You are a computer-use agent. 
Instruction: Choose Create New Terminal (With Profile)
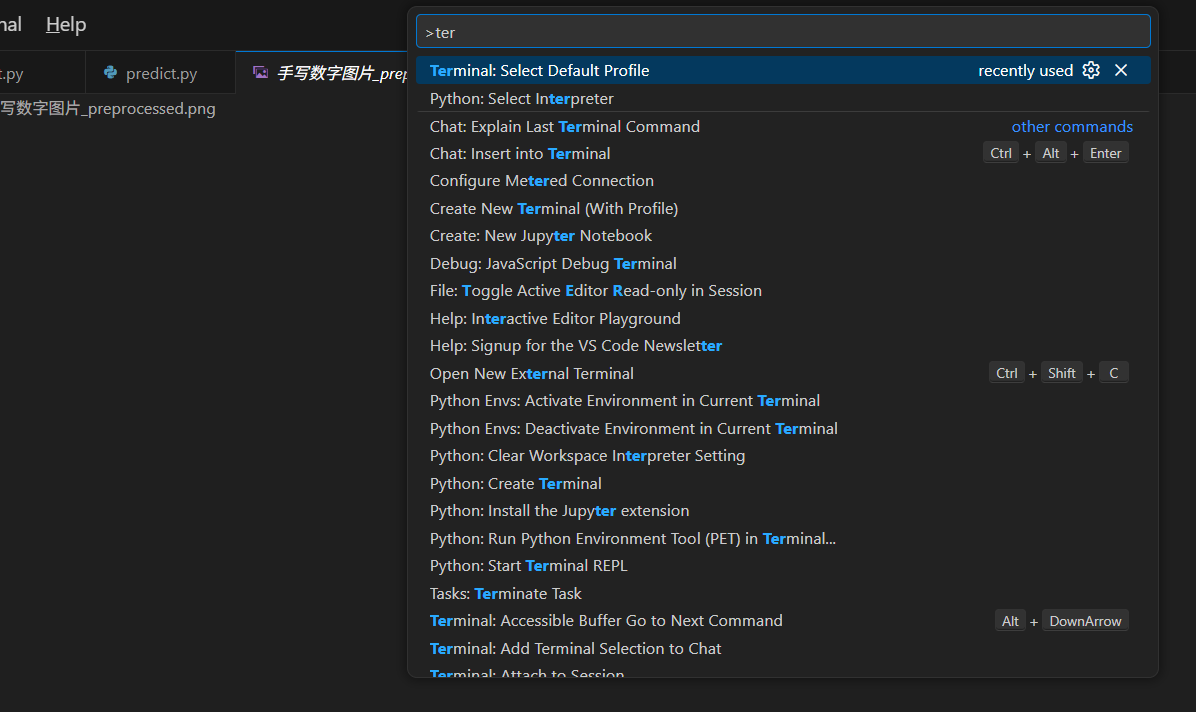[783, 208]
